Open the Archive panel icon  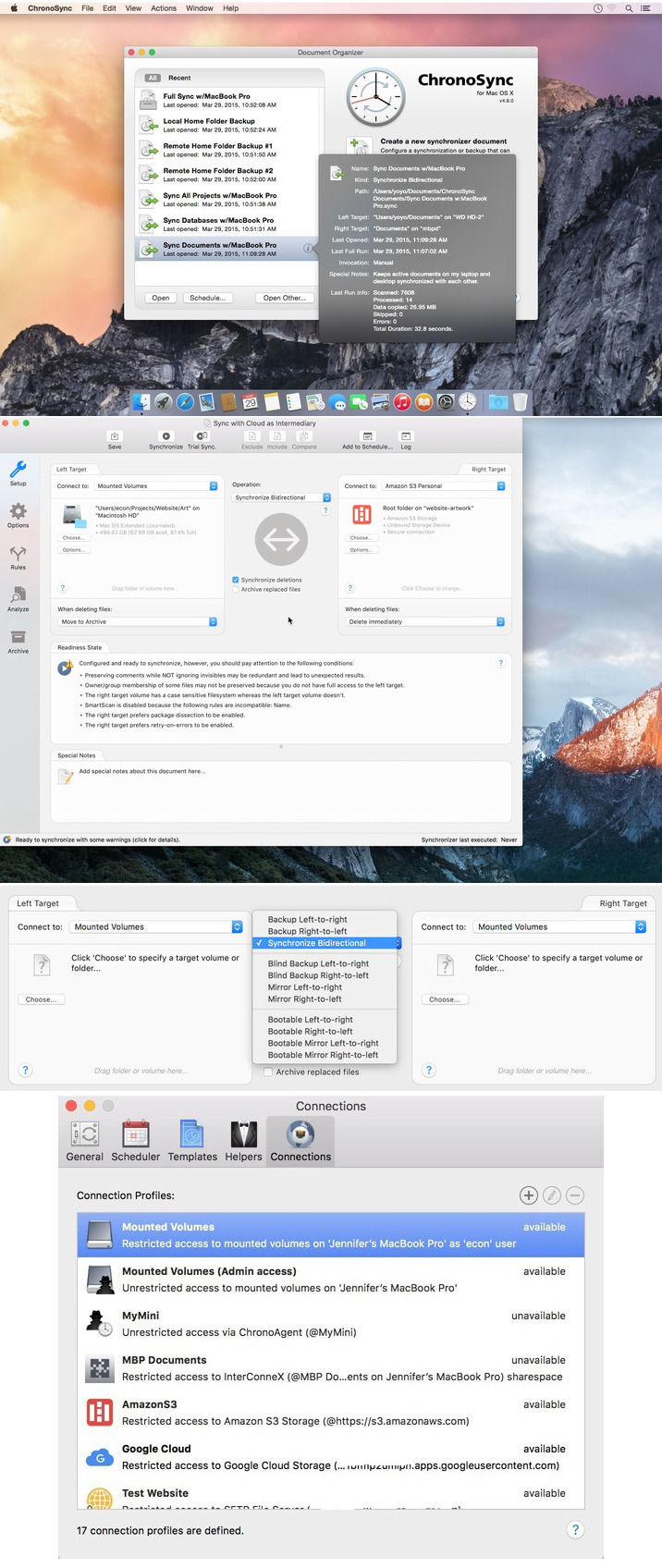18,641
